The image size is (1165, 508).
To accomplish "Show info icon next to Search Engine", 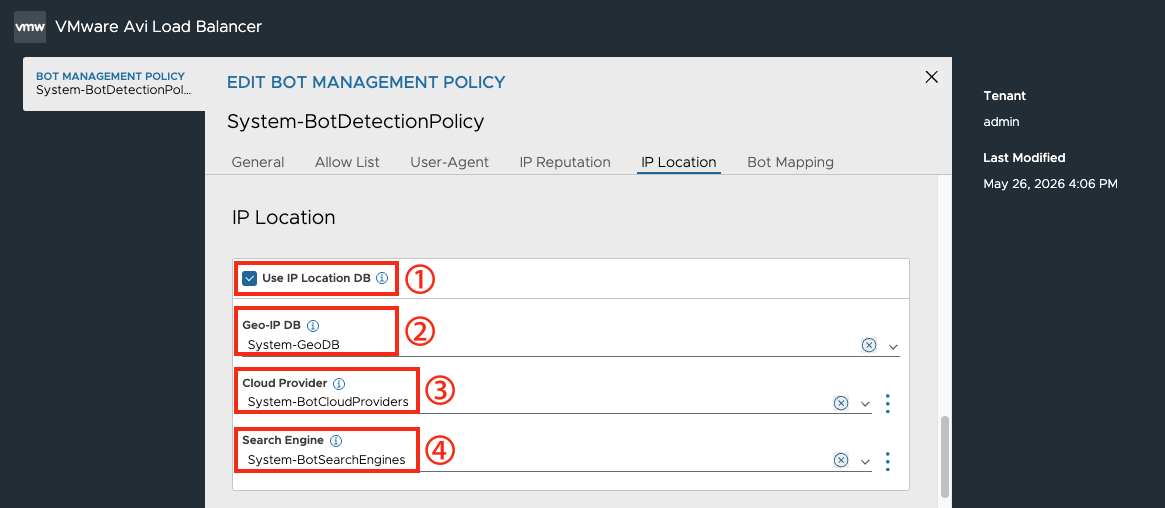I will (x=335, y=440).
